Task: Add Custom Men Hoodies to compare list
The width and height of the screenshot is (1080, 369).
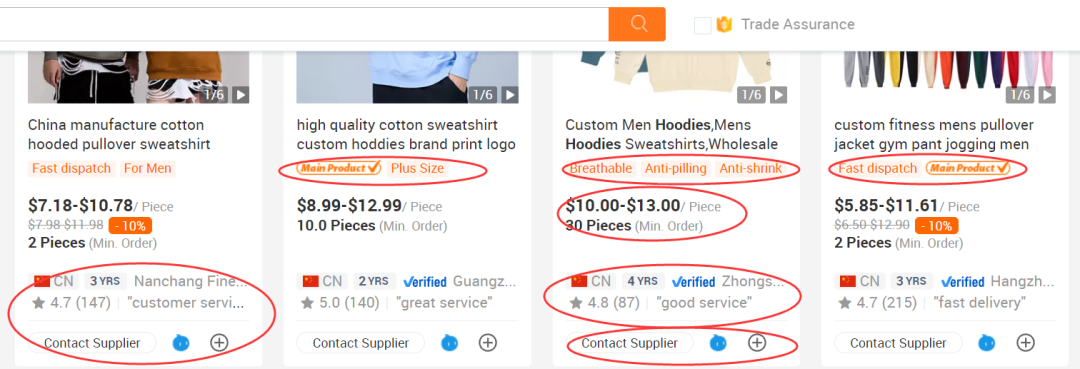Action: pyautogui.click(x=756, y=342)
